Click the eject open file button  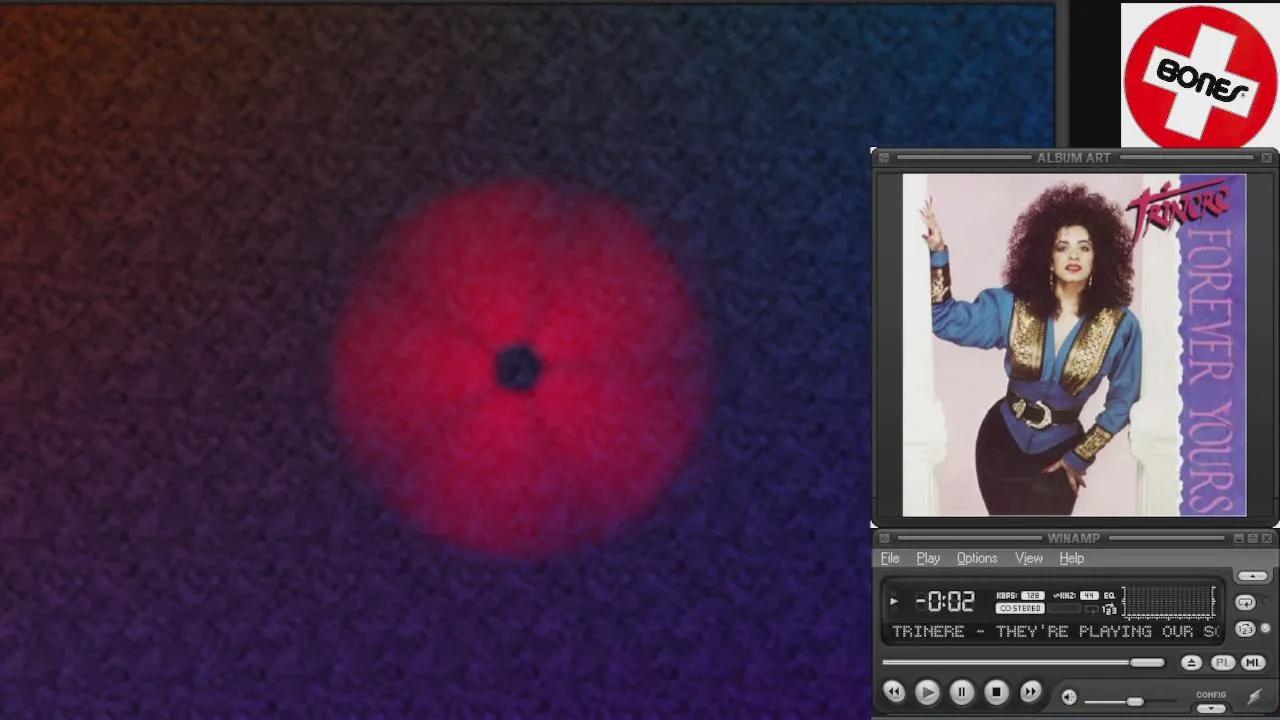pyautogui.click(x=1191, y=663)
